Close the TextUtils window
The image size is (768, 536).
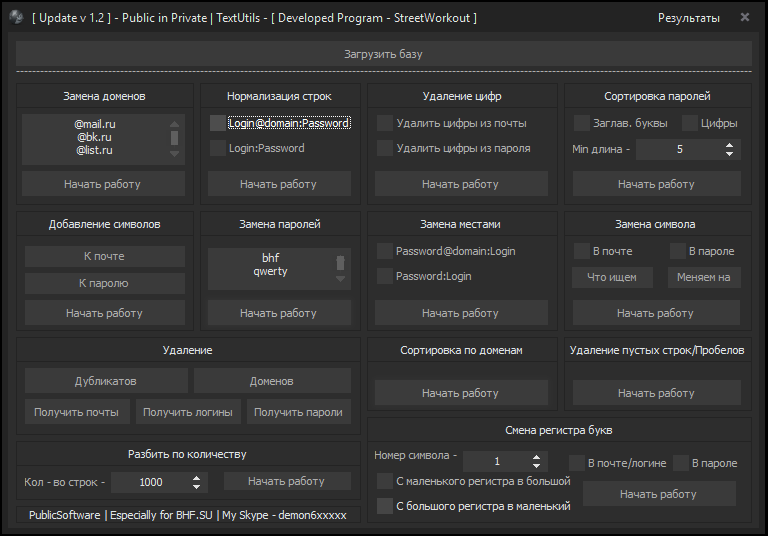(x=744, y=18)
